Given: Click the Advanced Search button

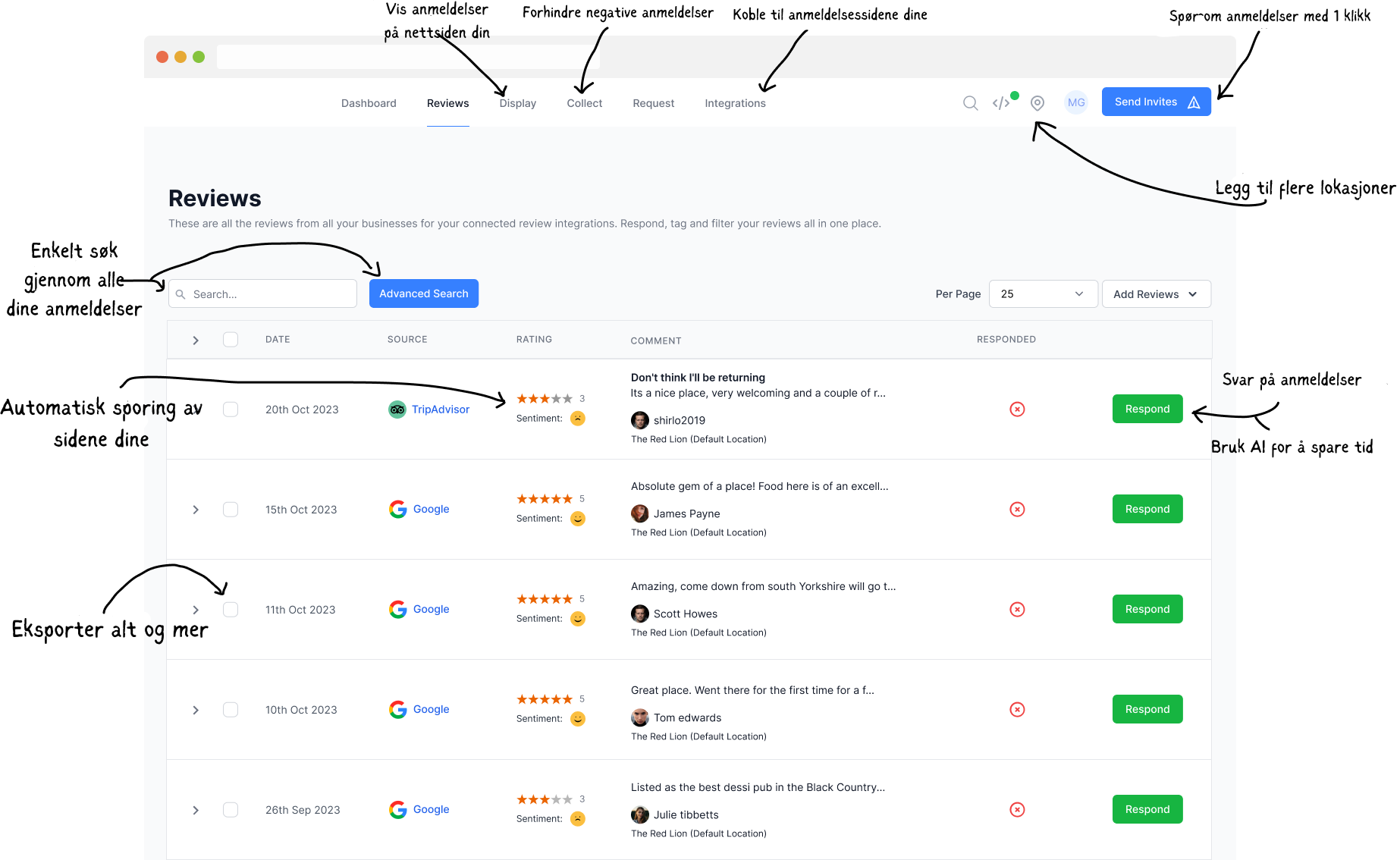Looking at the screenshot, I should pyautogui.click(x=424, y=293).
